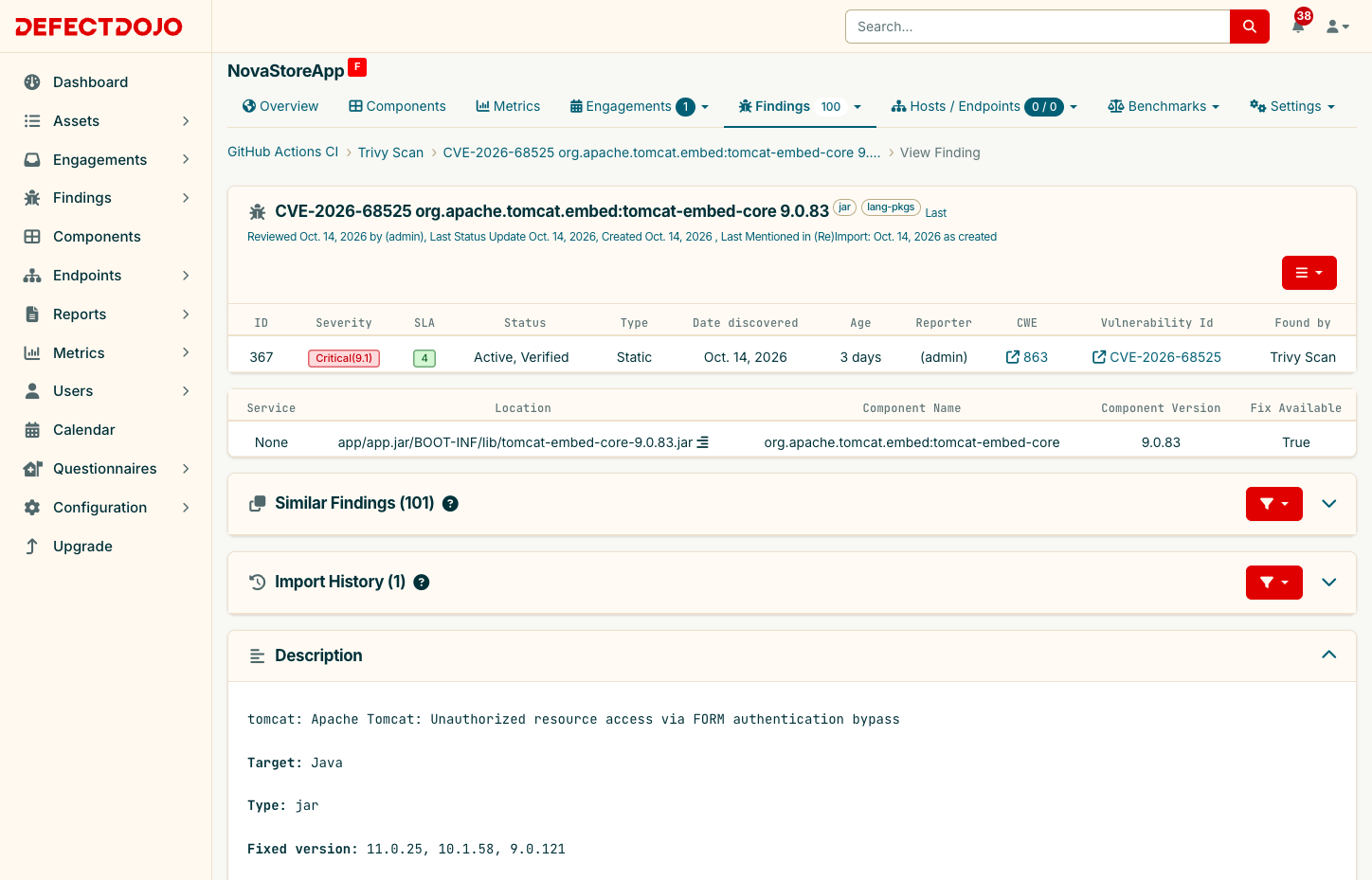Open the CVE-2026-68525 vulnerability ID link
The width and height of the screenshot is (1372, 880).
point(1157,357)
